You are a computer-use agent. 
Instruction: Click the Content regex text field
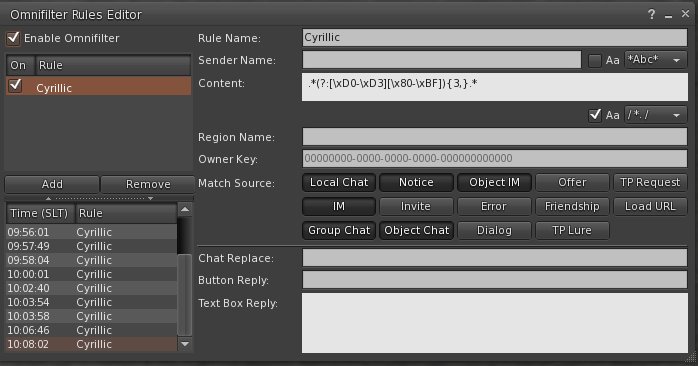point(495,87)
